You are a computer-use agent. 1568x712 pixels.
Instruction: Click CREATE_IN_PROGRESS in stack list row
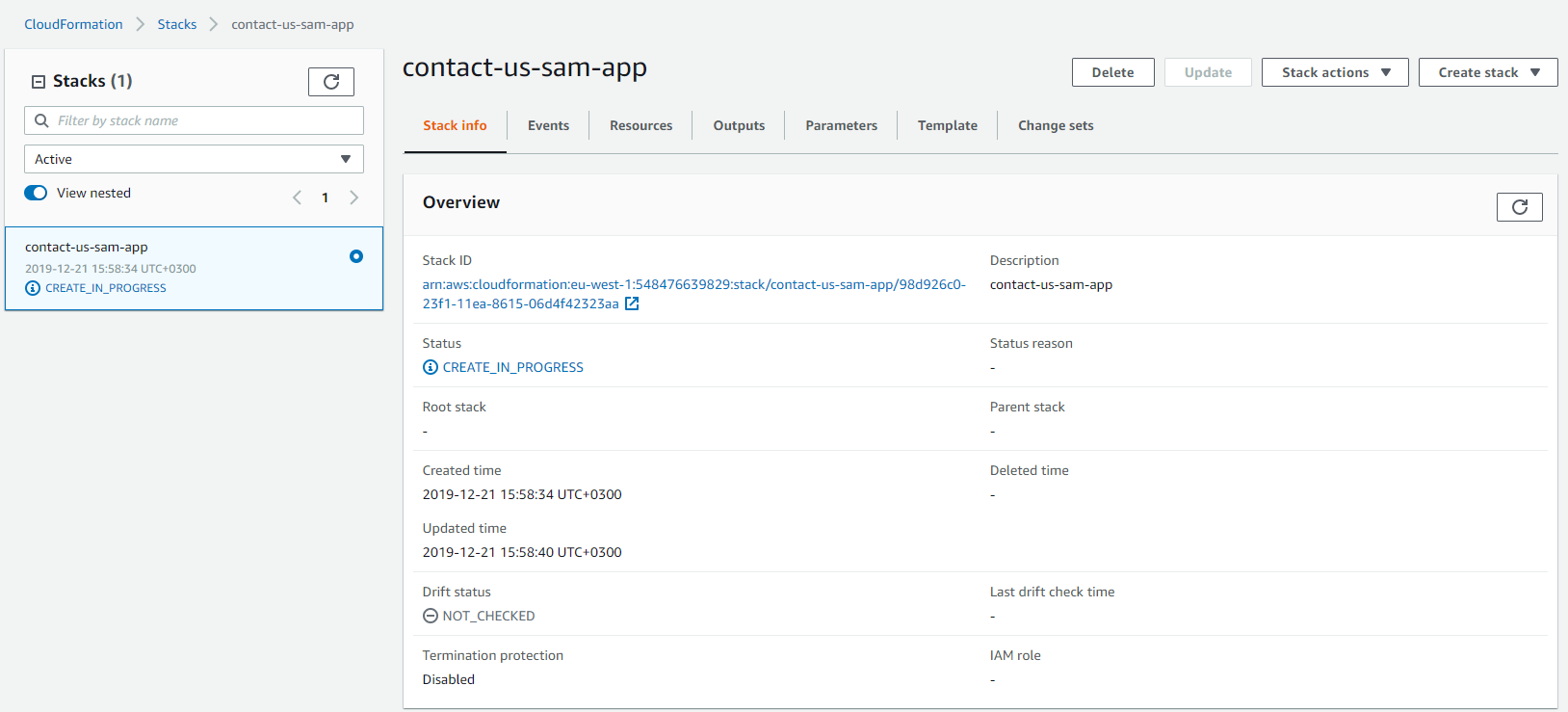tap(106, 288)
